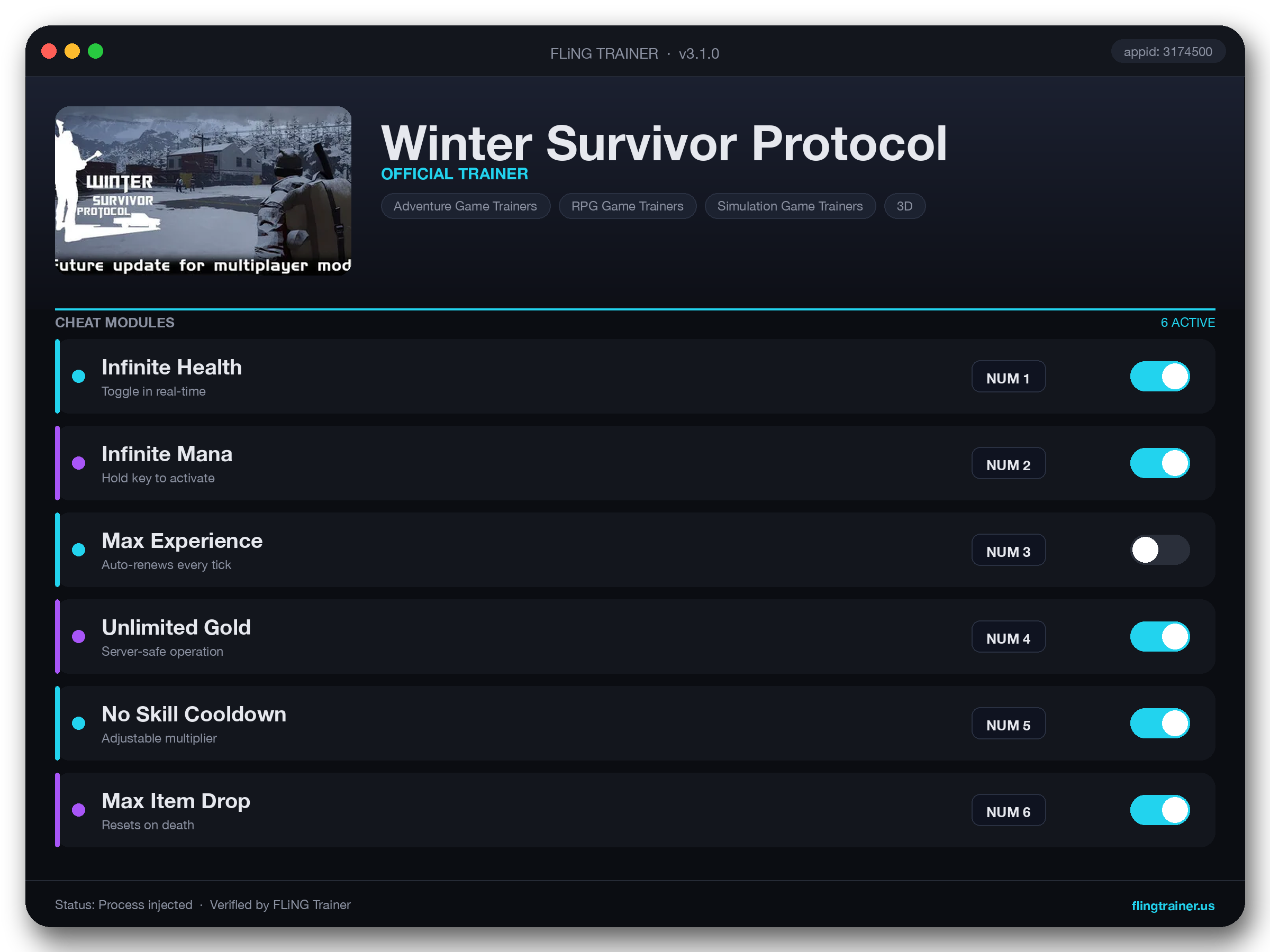Viewport: 1270px width, 952px height.
Task: Click the 6 ACTIVE counter
Action: click(x=1187, y=323)
